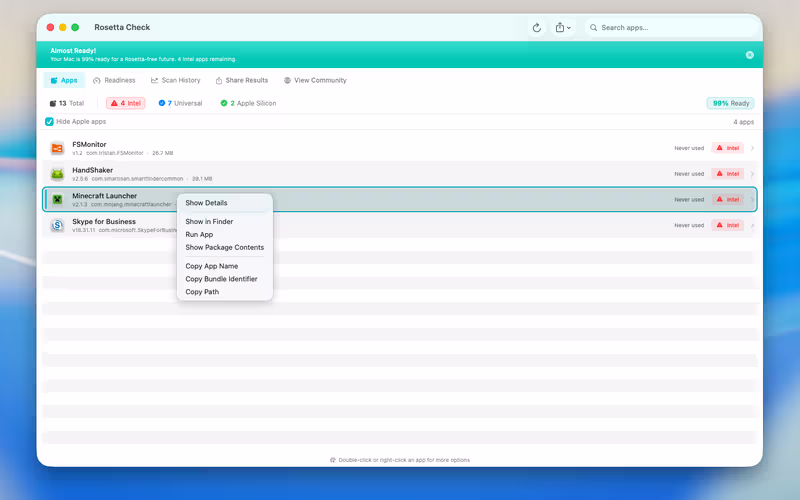The width and height of the screenshot is (800, 500).
Task: Choose Show Package Contents menu item
Action: tap(224, 247)
